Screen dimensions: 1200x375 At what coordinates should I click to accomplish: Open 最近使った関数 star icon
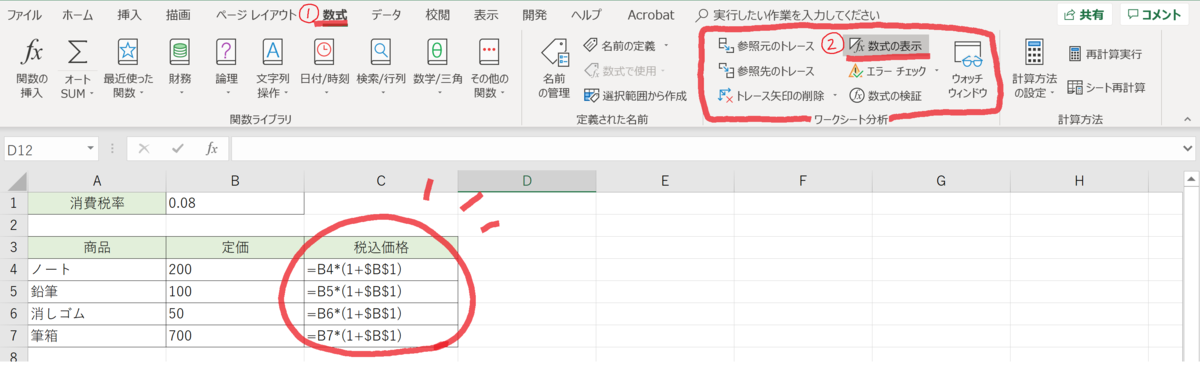[128, 51]
